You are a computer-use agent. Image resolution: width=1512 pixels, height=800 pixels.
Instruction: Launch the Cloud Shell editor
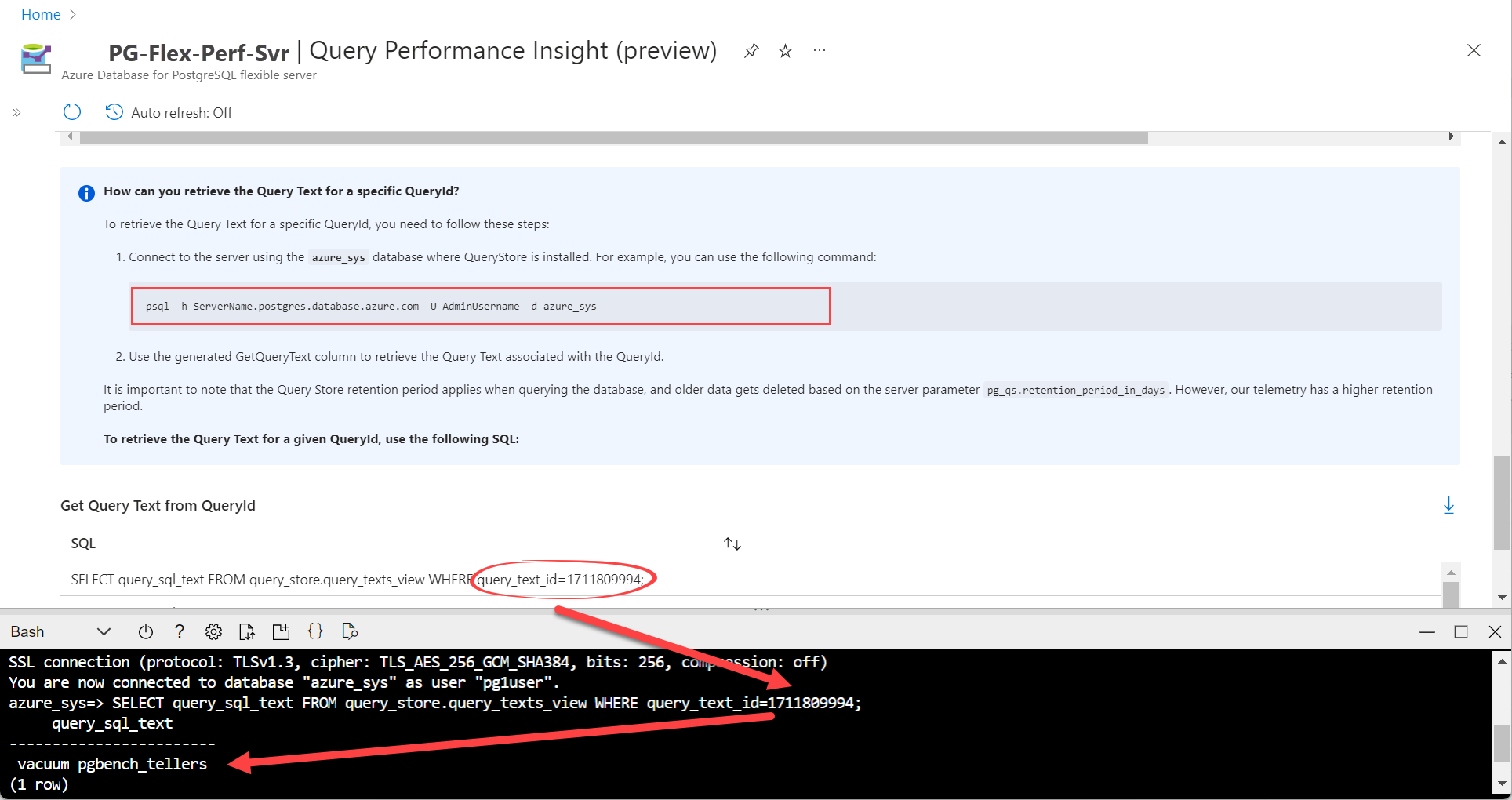[316, 631]
